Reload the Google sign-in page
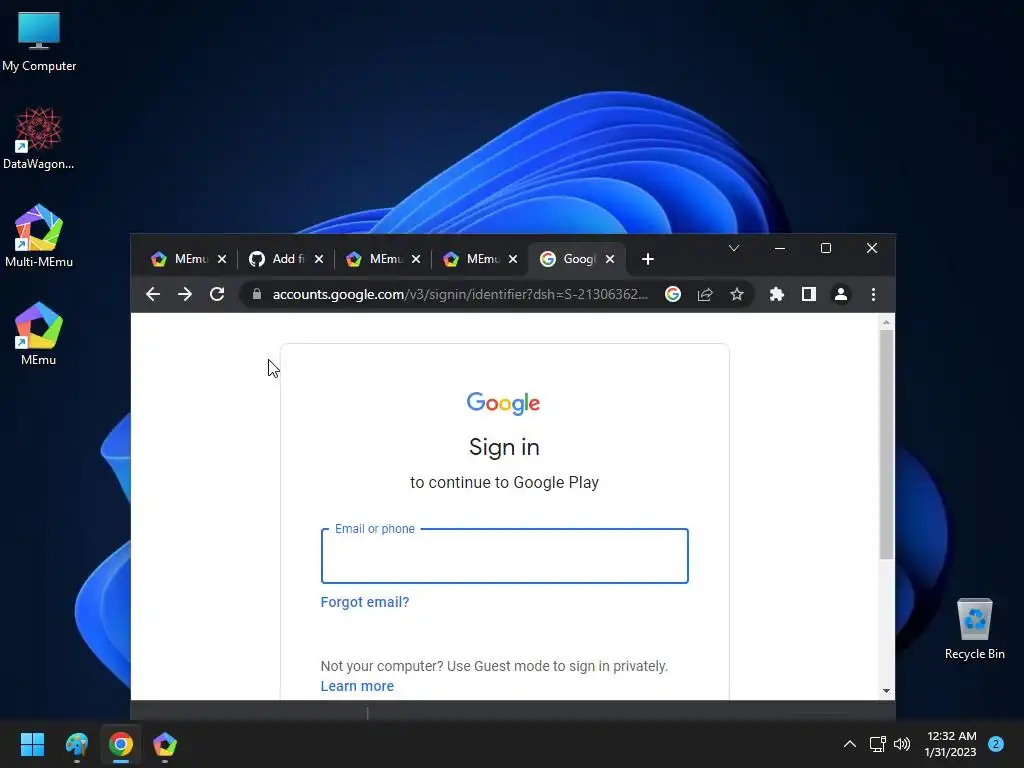Screen dimensions: 1024x768 [217, 295]
